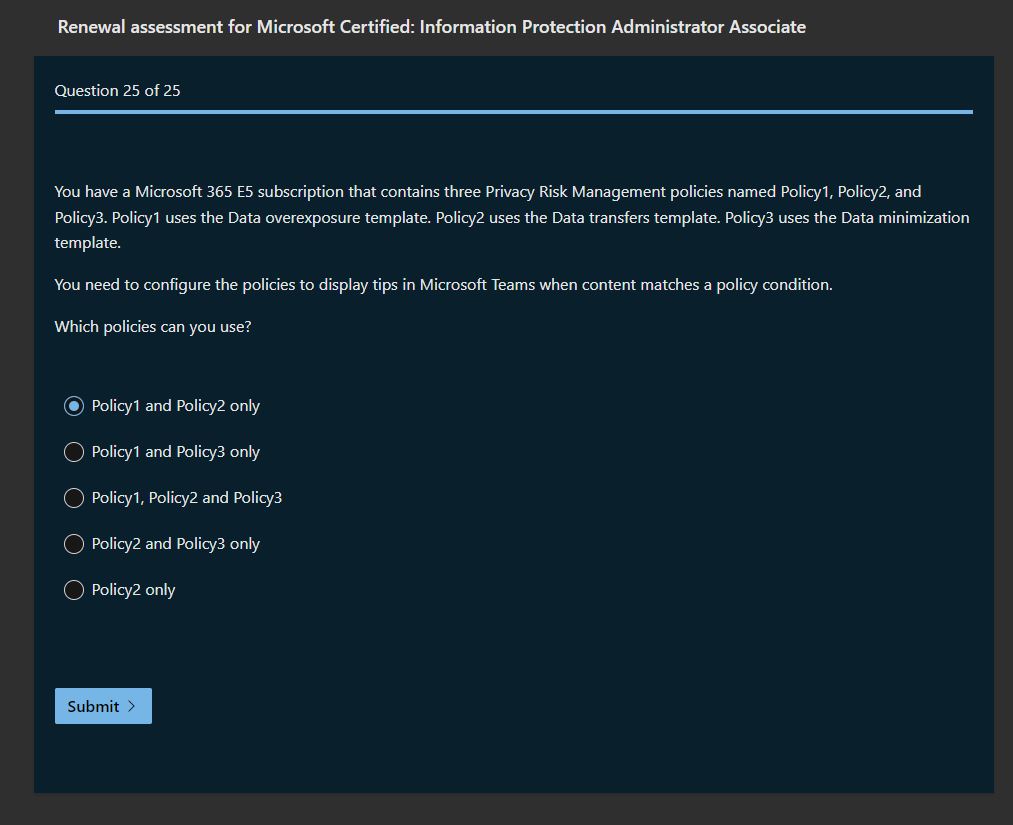The width and height of the screenshot is (1013, 825).
Task: Click the 'Policy2 only' label text
Action: click(133, 590)
